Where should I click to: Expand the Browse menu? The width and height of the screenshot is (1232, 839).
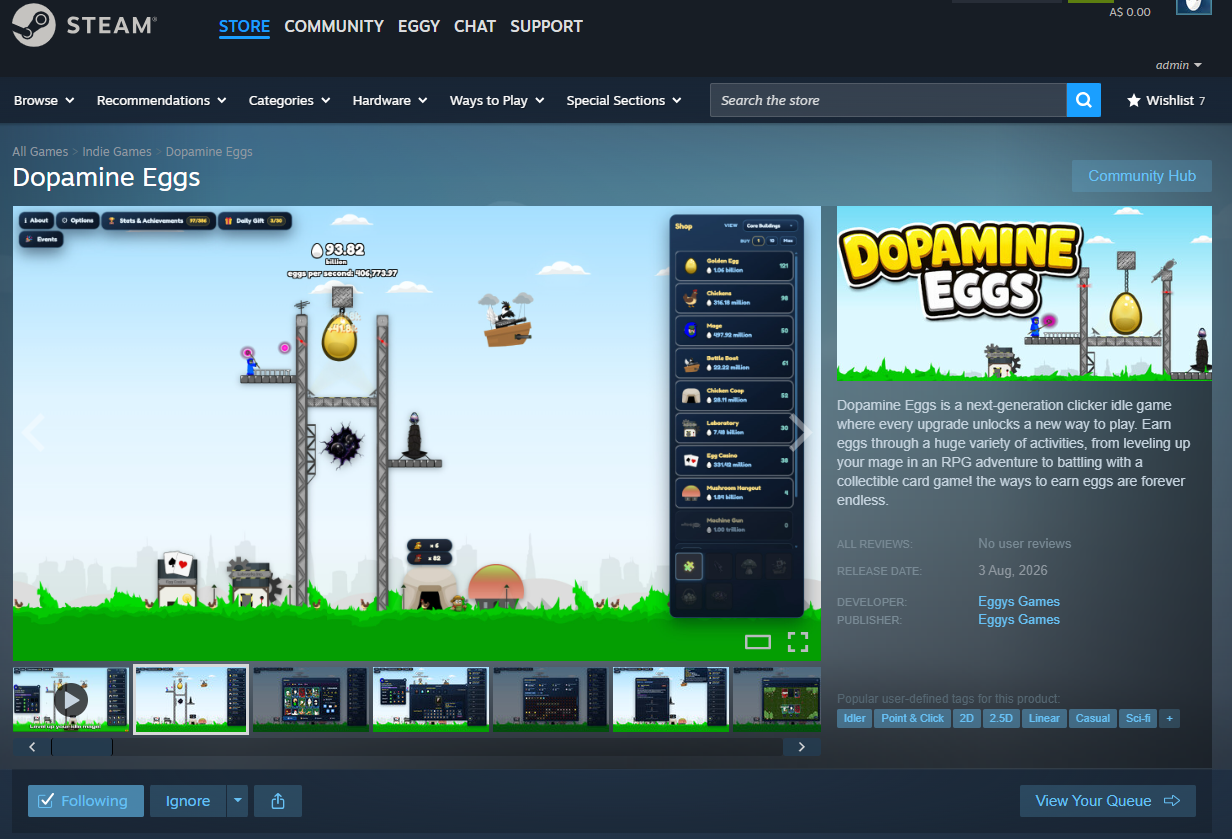[x=44, y=100]
